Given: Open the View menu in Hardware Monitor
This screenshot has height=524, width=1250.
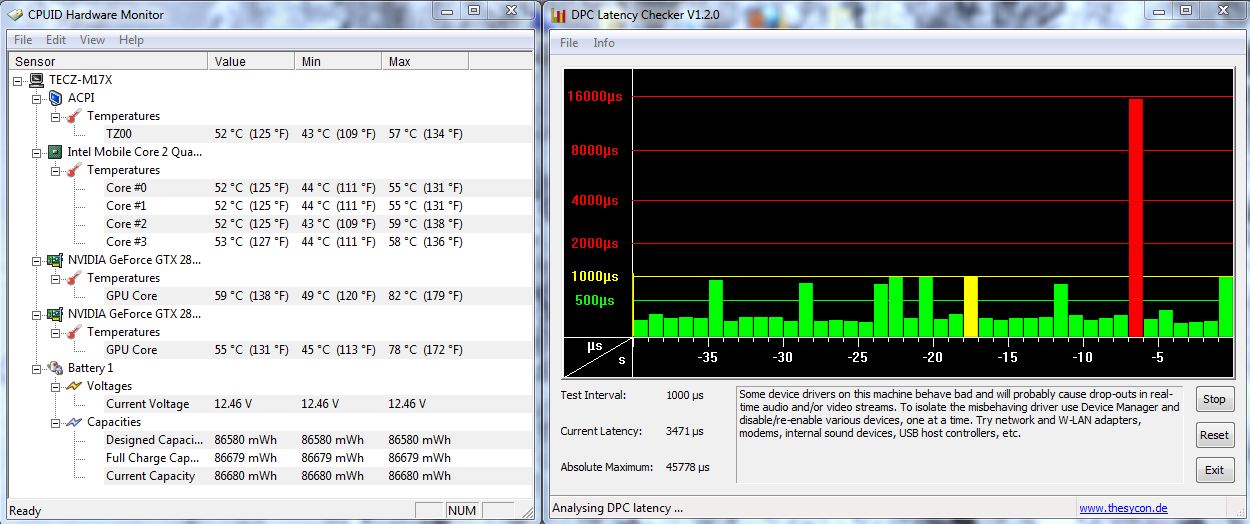Looking at the screenshot, I should coord(92,40).
